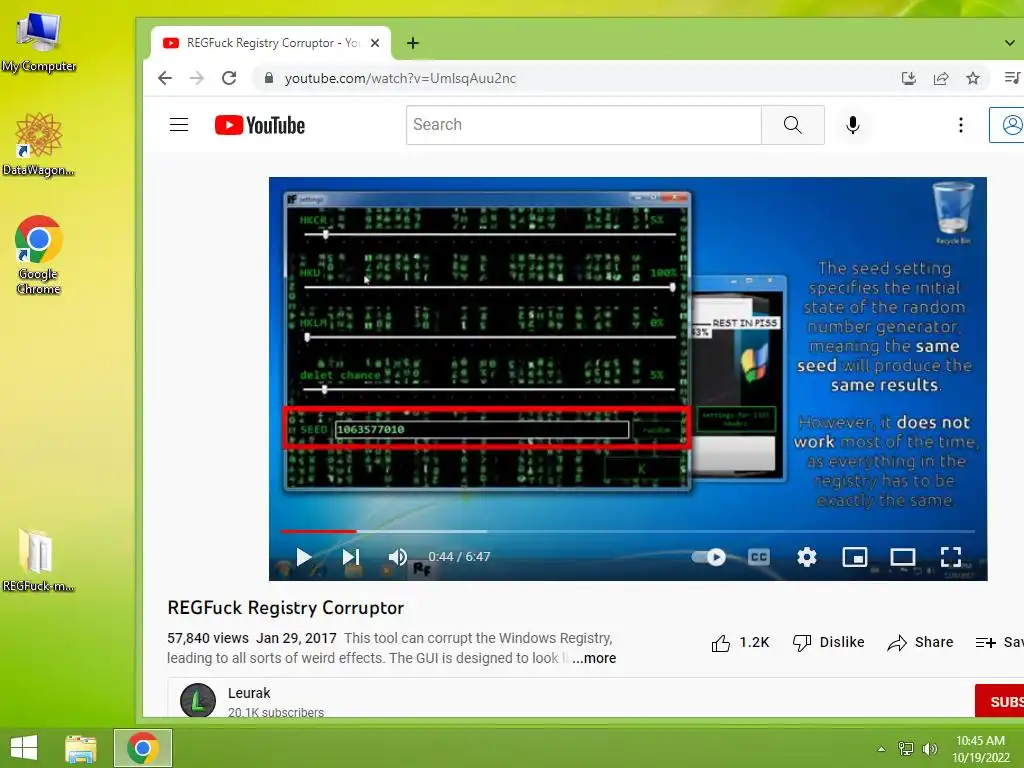The width and height of the screenshot is (1024, 768).
Task: Share this page from the address bar
Action: 941,78
